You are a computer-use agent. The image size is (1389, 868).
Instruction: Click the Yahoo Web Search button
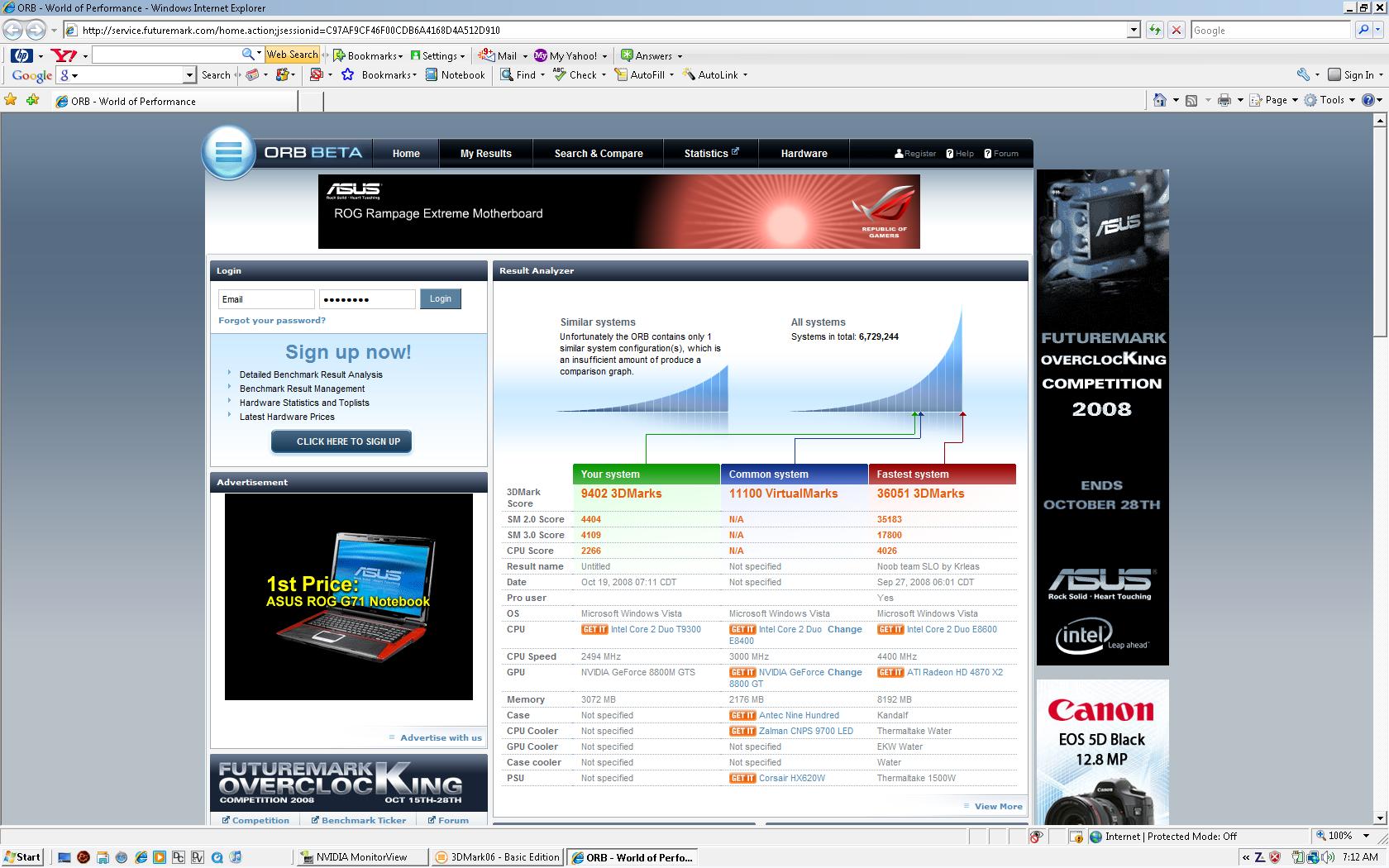pos(292,55)
